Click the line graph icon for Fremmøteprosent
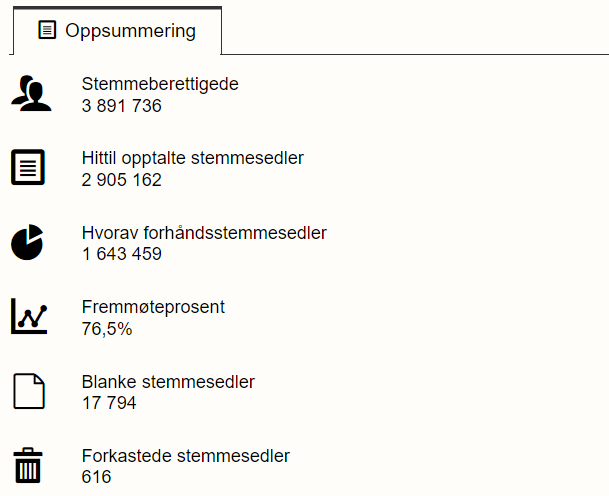 point(28,316)
